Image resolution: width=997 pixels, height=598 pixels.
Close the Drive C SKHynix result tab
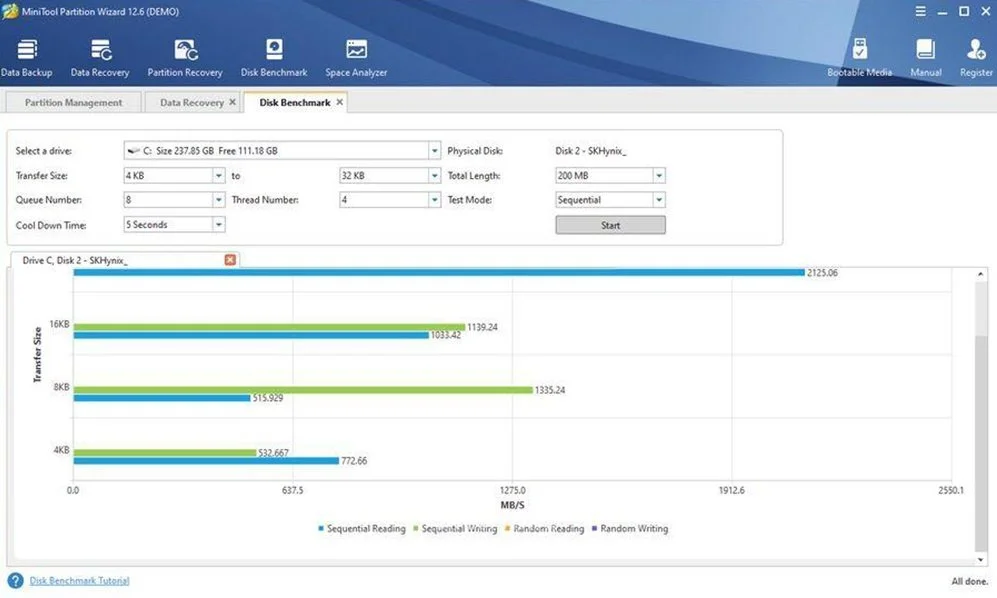coord(230,260)
